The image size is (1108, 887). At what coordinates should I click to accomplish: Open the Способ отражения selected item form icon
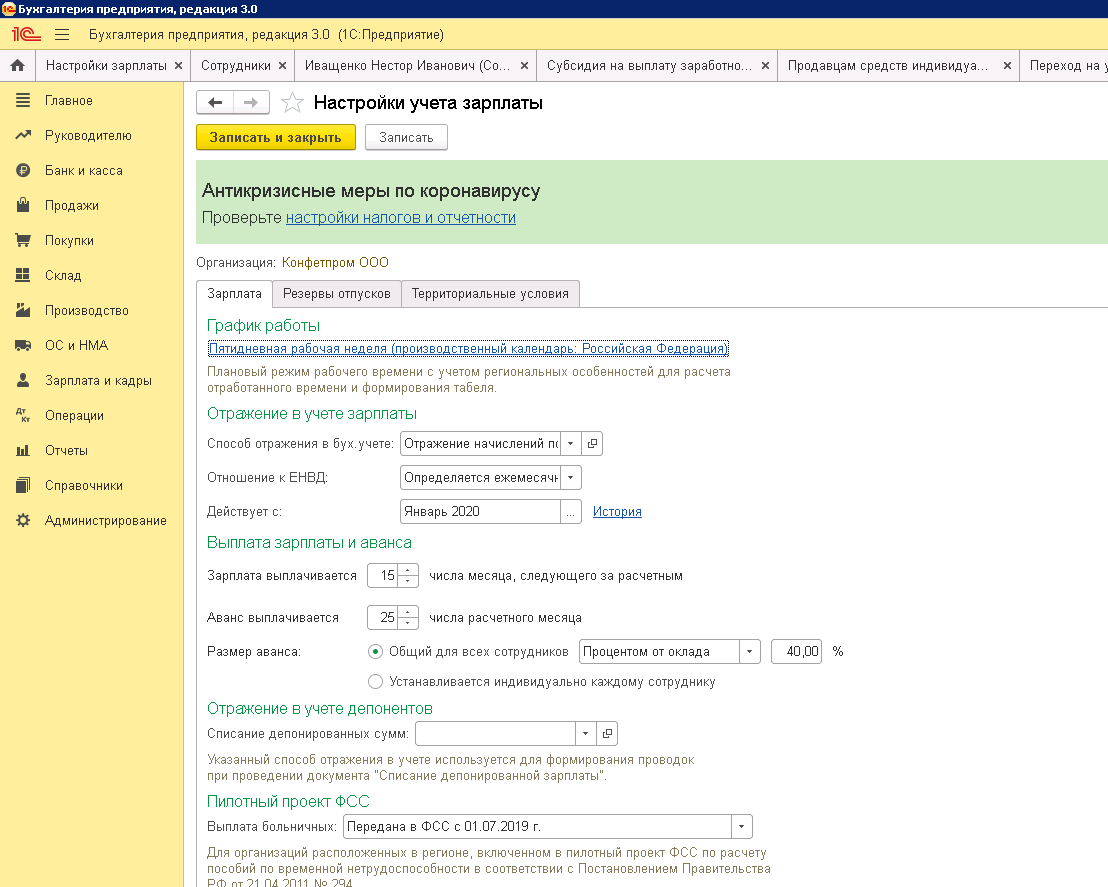pos(592,443)
